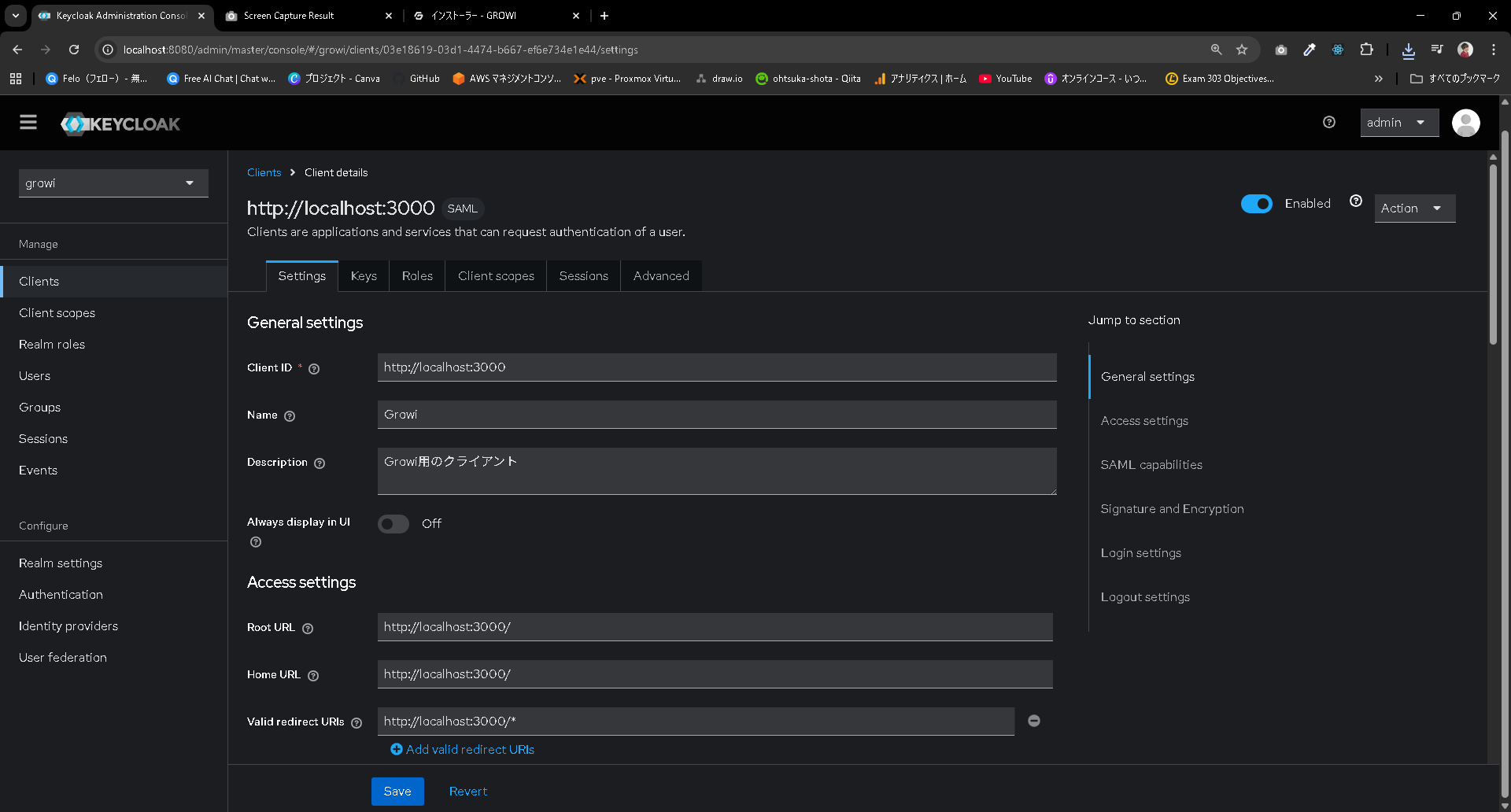Toggle the client Enabled switch
The image size is (1511, 812).
1256,204
